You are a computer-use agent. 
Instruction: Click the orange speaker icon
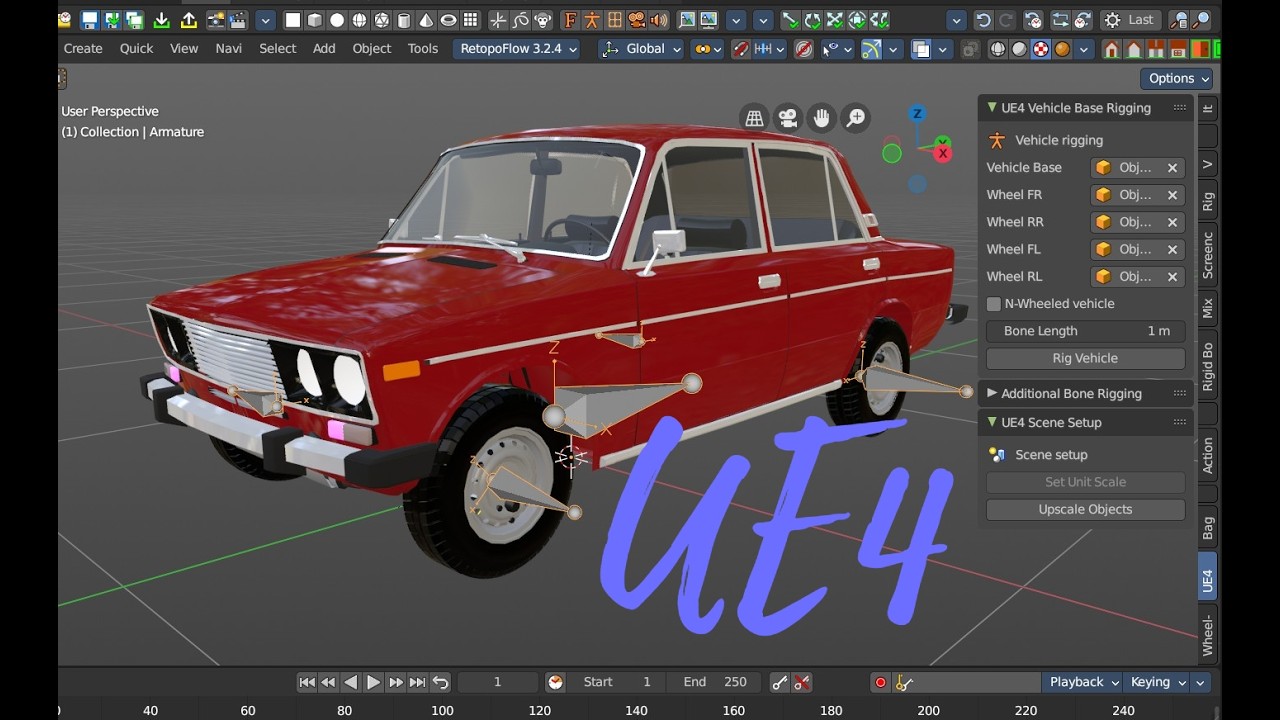pos(659,20)
